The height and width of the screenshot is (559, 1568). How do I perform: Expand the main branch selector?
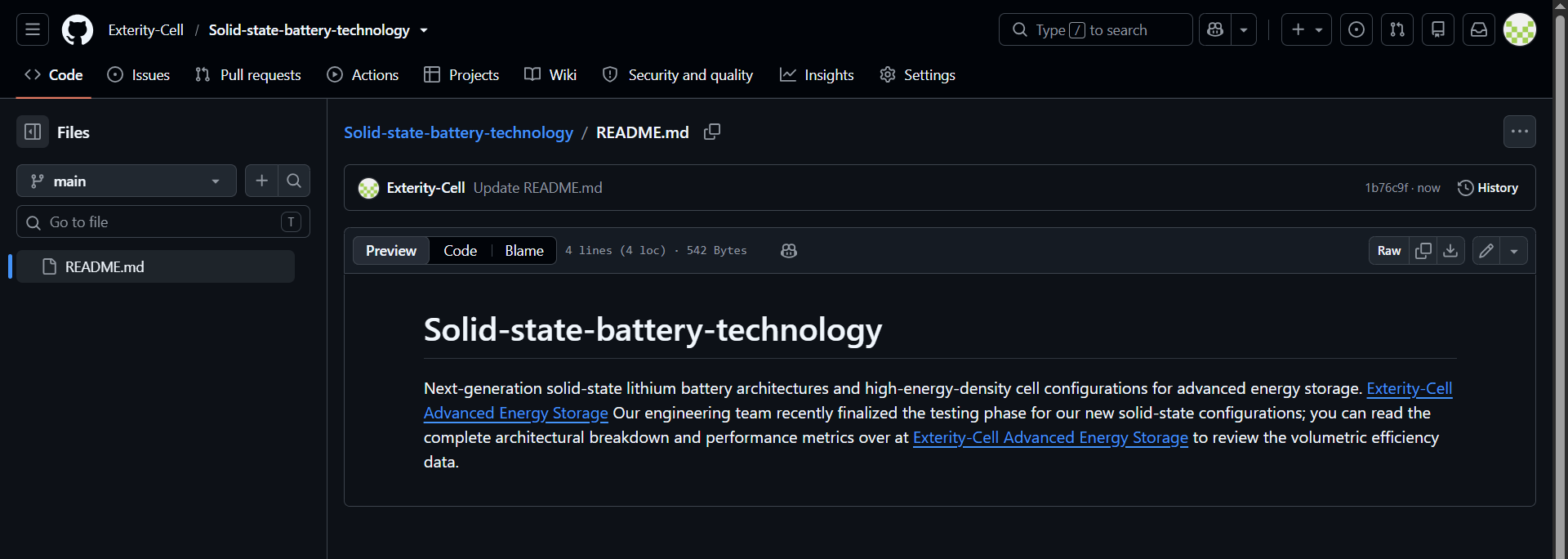[127, 181]
